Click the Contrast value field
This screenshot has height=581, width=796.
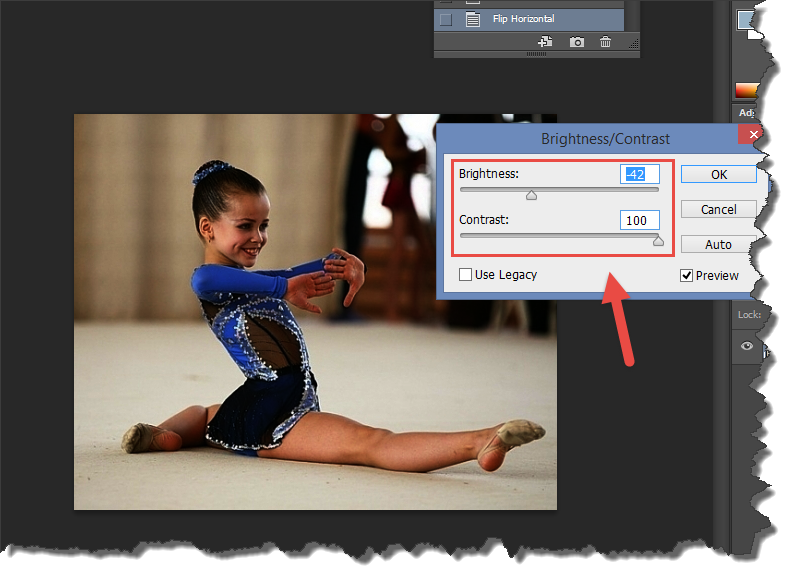coord(640,220)
